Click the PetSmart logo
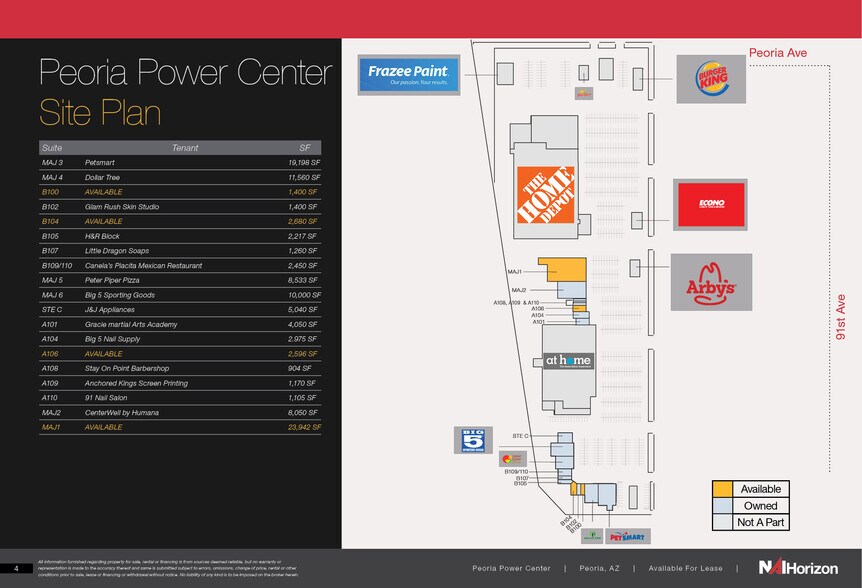 (x=627, y=536)
